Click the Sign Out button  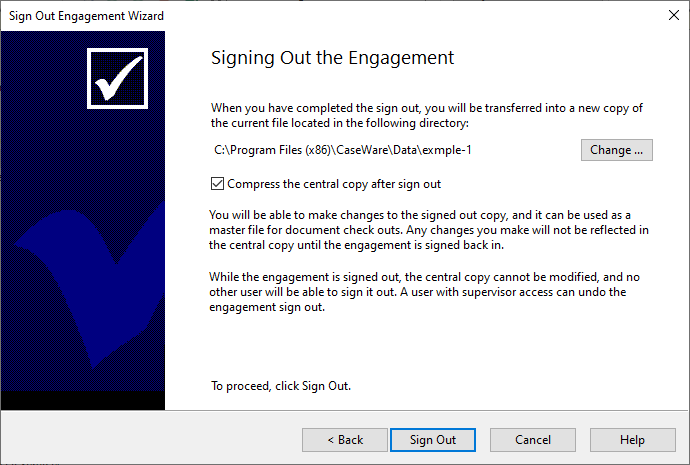[433, 439]
